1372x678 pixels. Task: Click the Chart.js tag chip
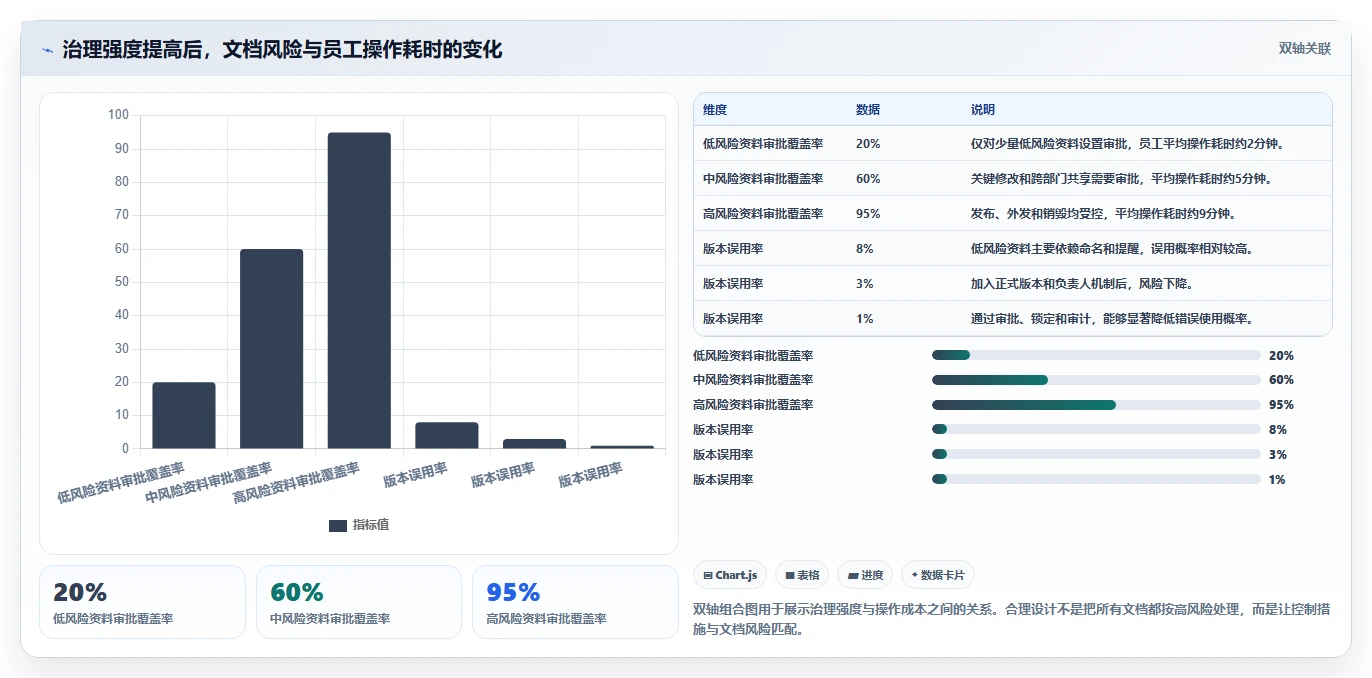click(730, 575)
